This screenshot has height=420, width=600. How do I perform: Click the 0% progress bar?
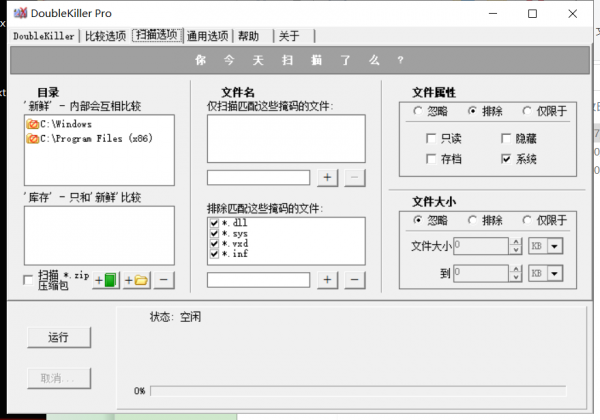358,391
